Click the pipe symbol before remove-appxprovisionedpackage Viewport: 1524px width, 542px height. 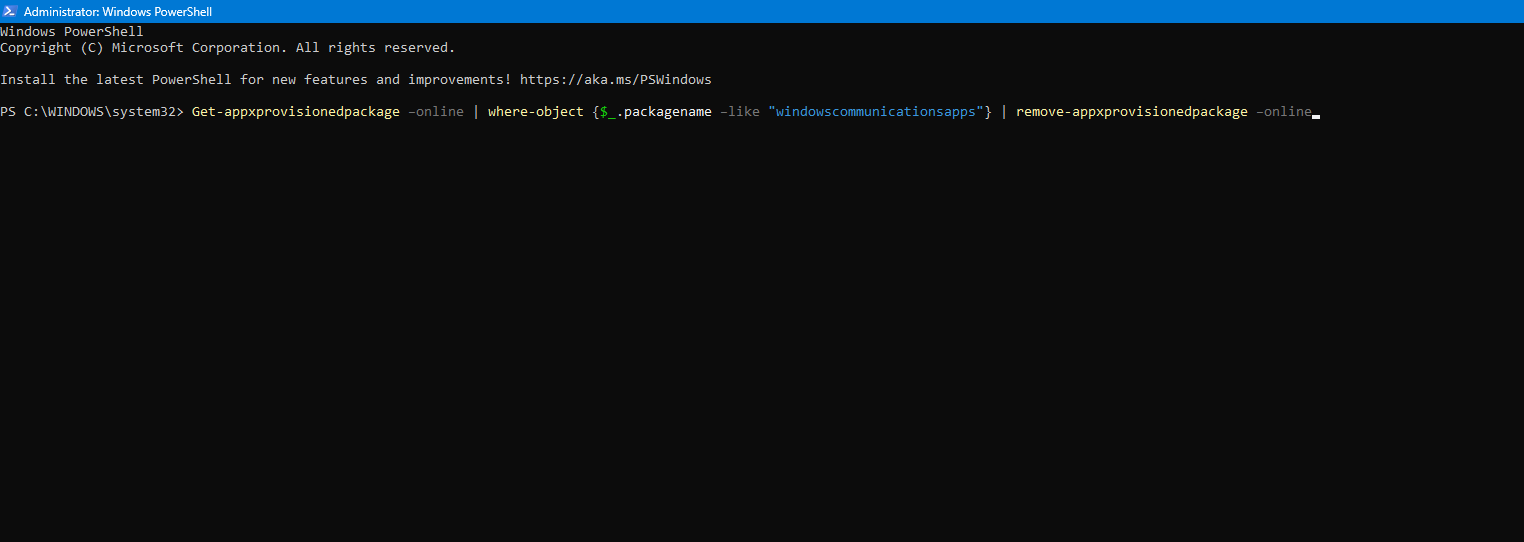1004,111
